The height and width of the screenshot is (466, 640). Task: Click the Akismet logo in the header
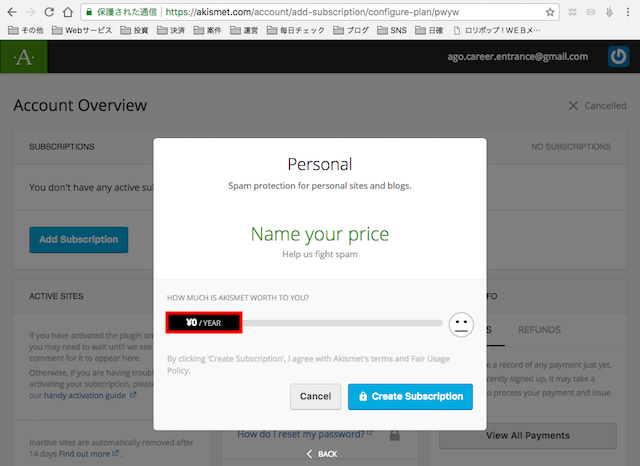(x=23, y=57)
